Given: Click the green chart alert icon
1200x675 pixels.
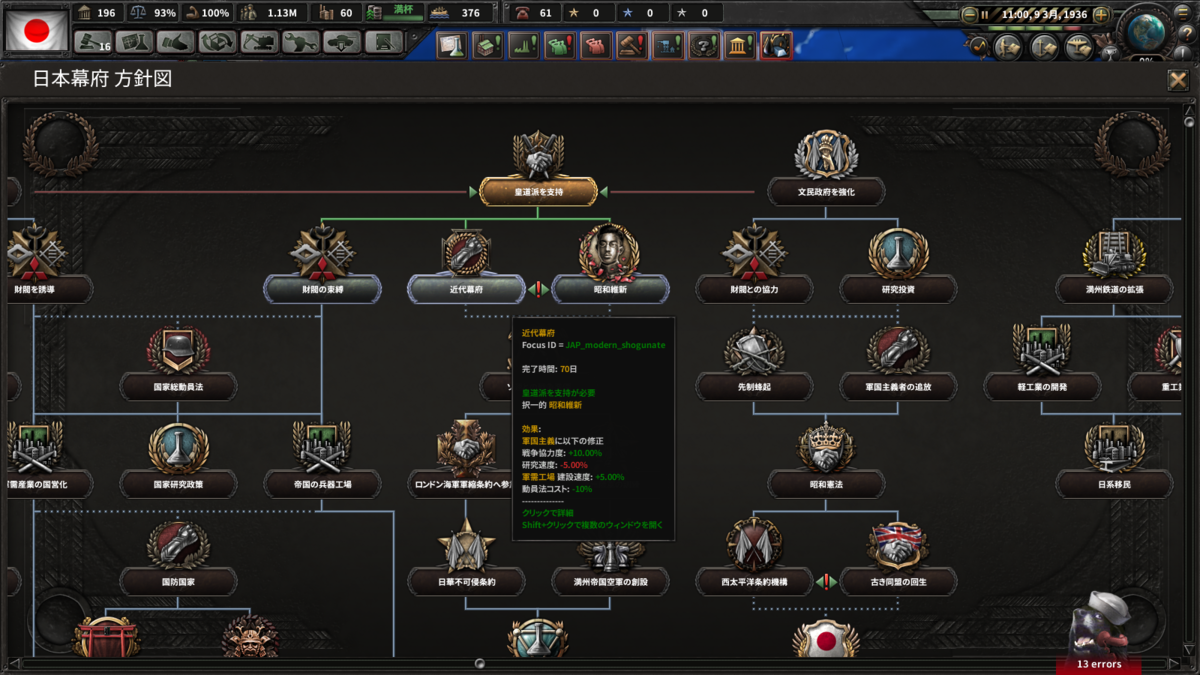Looking at the screenshot, I should coord(523,45).
